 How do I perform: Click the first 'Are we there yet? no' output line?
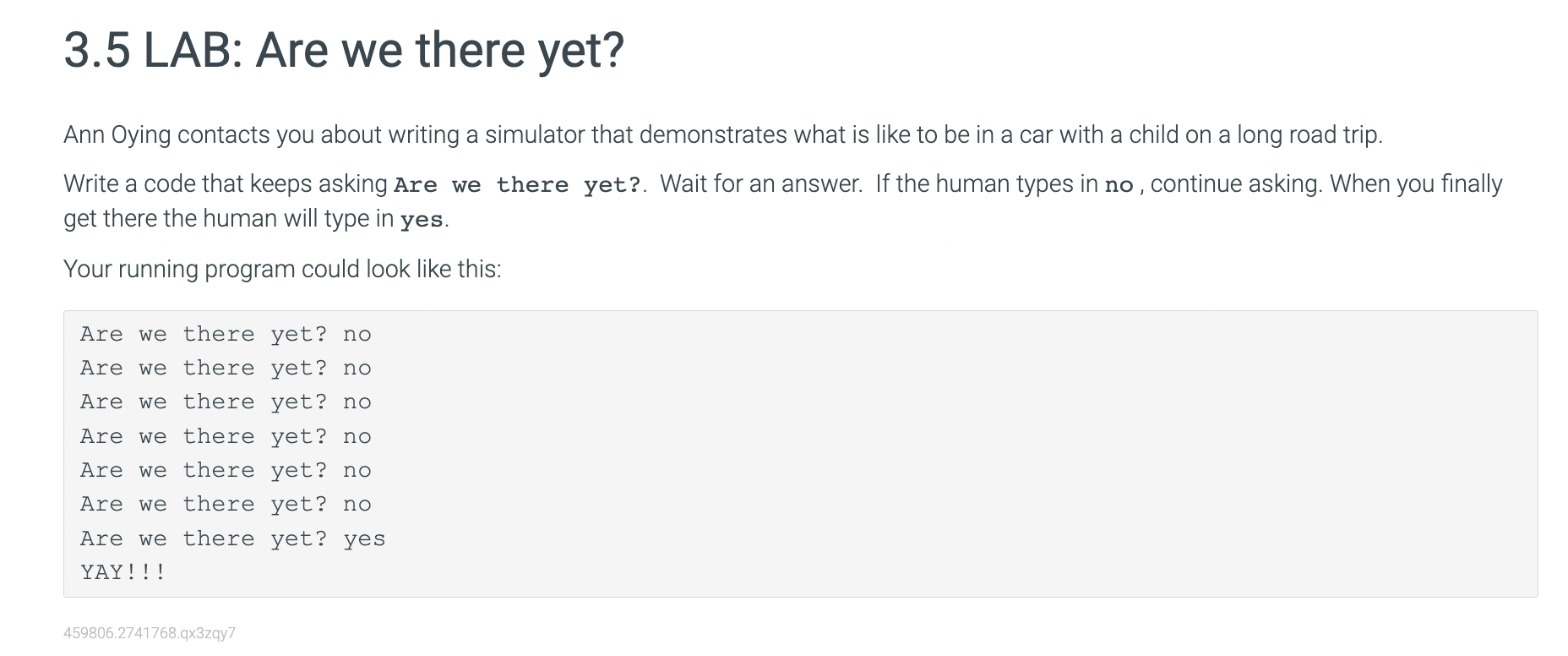click(x=226, y=335)
